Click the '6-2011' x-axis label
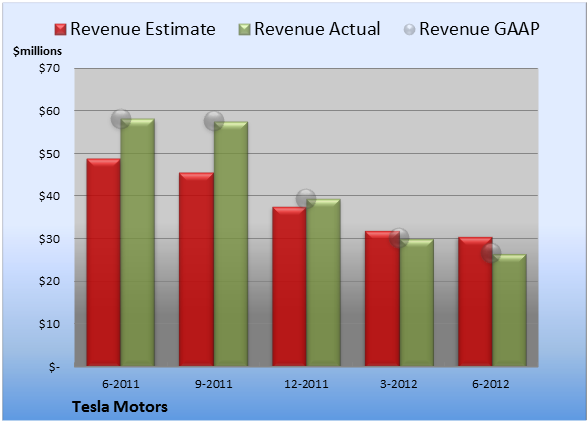The height and width of the screenshot is (422, 588). [121, 384]
